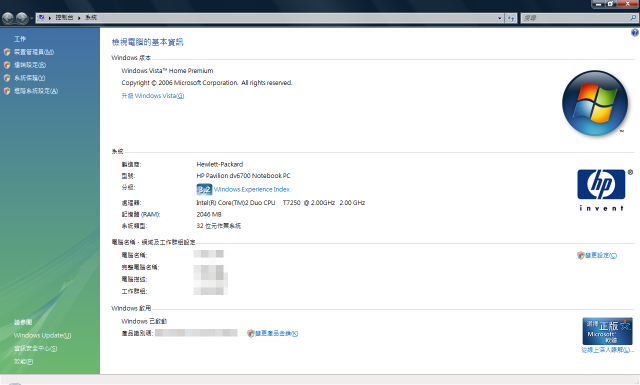
Task: Click the Forward navigation arrow button
Action: coord(22,18)
